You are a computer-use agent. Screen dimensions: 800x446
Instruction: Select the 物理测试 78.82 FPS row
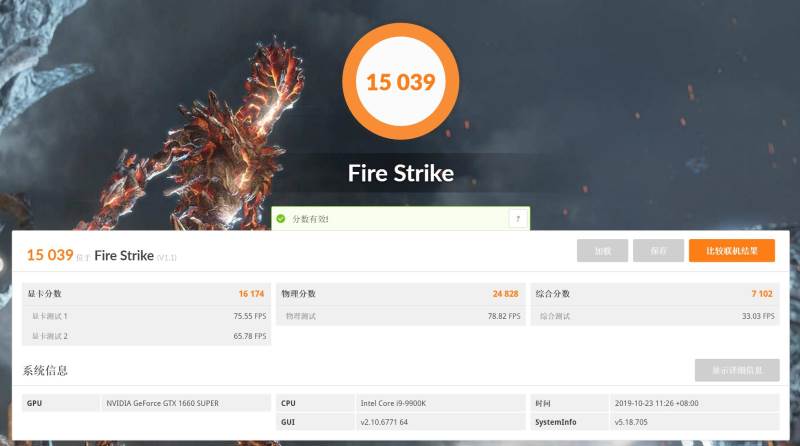401,316
